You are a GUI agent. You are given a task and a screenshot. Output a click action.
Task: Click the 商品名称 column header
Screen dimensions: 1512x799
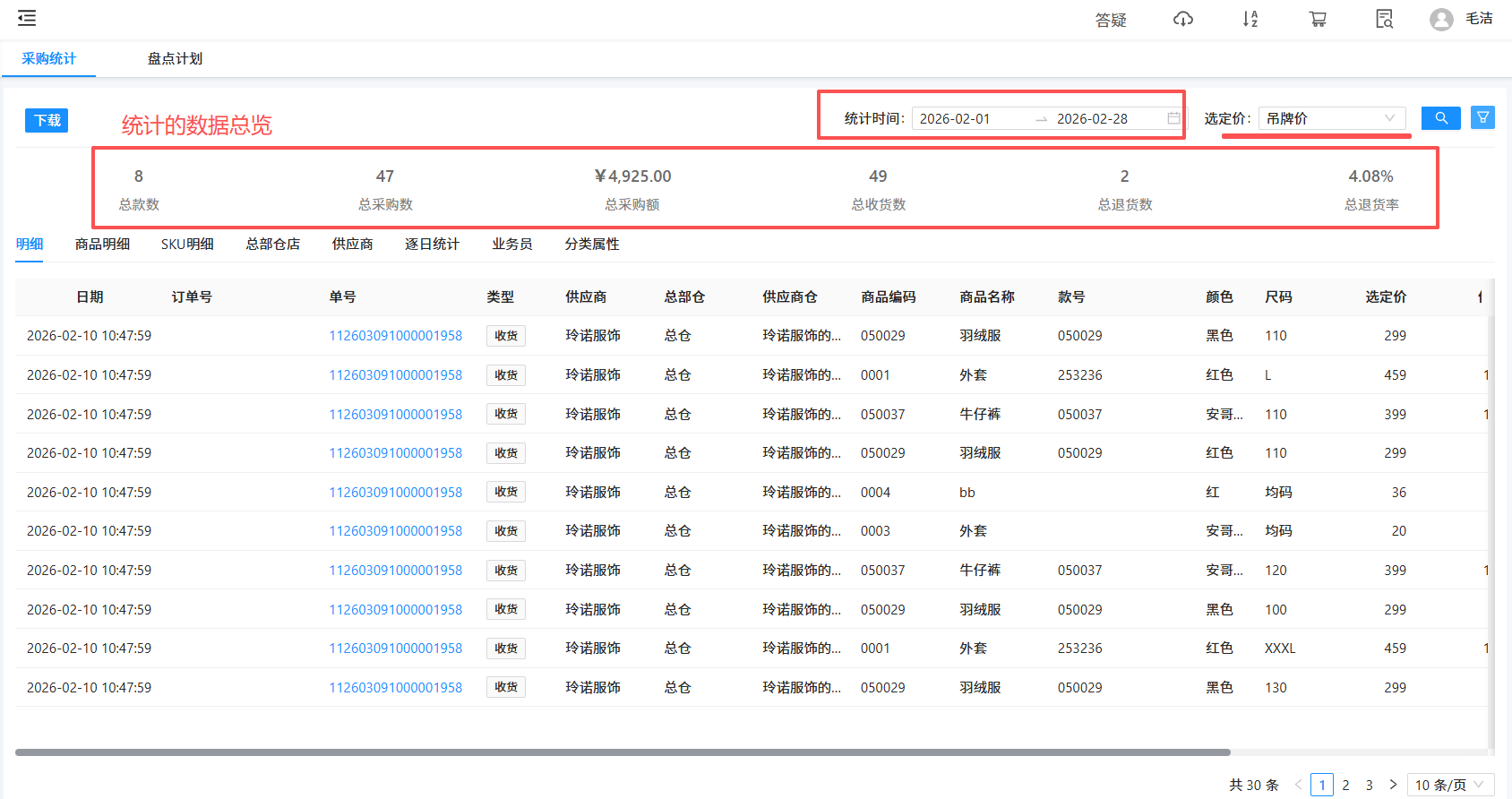click(987, 296)
